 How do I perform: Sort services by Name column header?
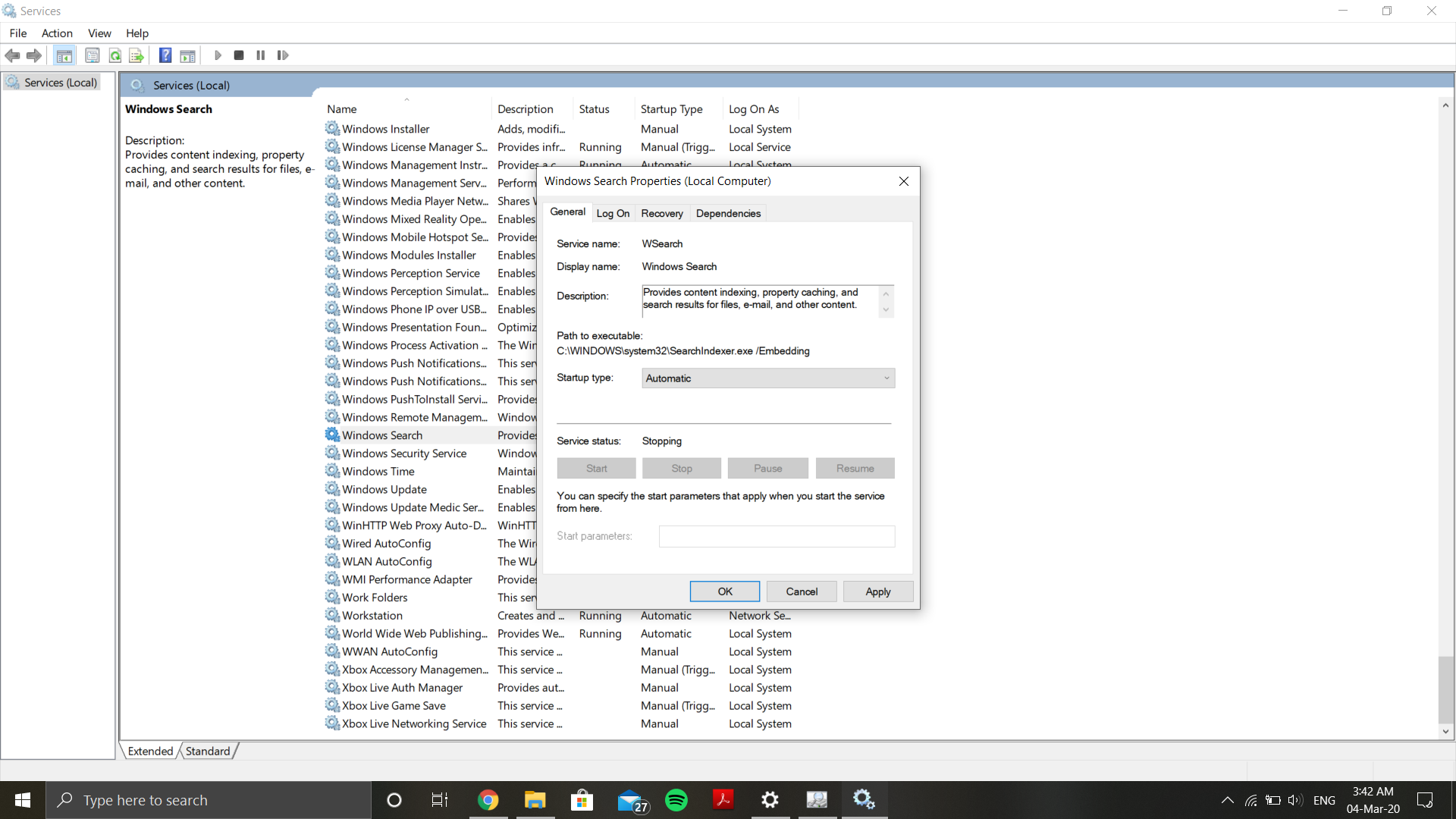407,109
